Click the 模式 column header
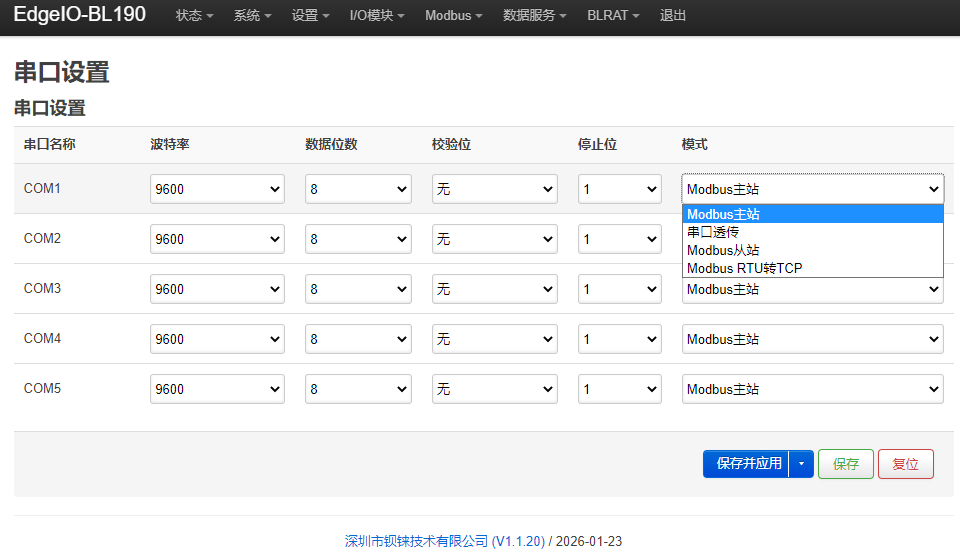 click(694, 145)
